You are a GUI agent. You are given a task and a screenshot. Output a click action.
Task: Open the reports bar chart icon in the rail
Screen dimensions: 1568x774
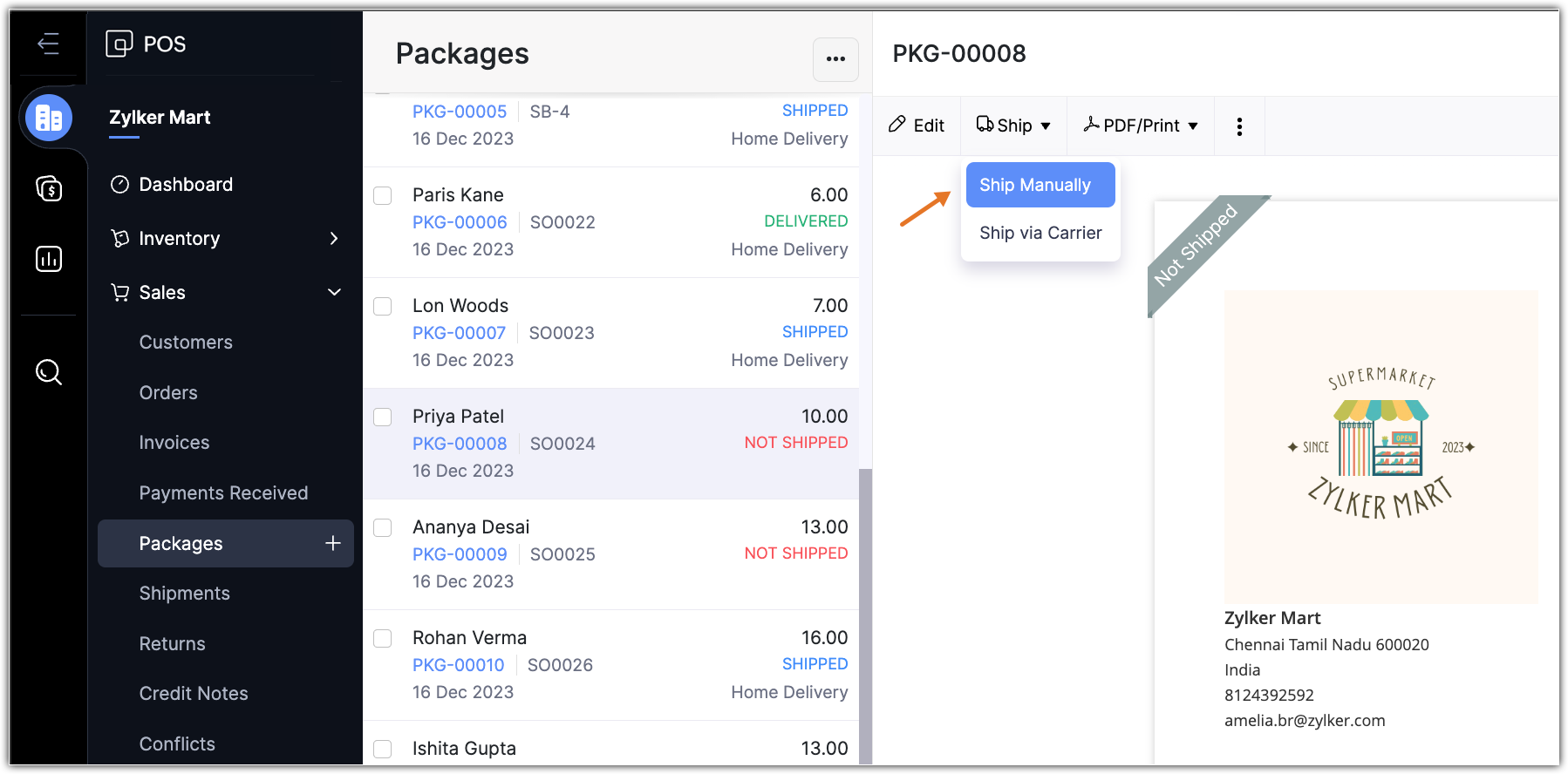pos(49,259)
